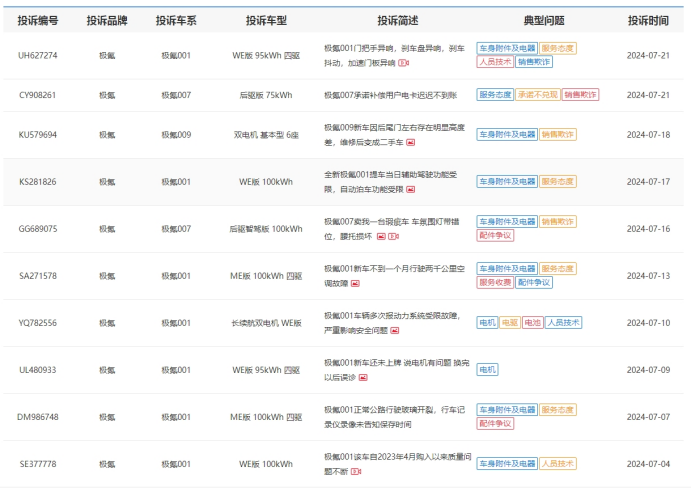Open image icon in complaint UL480933 description
692x489 pixels.
click(x=363, y=377)
